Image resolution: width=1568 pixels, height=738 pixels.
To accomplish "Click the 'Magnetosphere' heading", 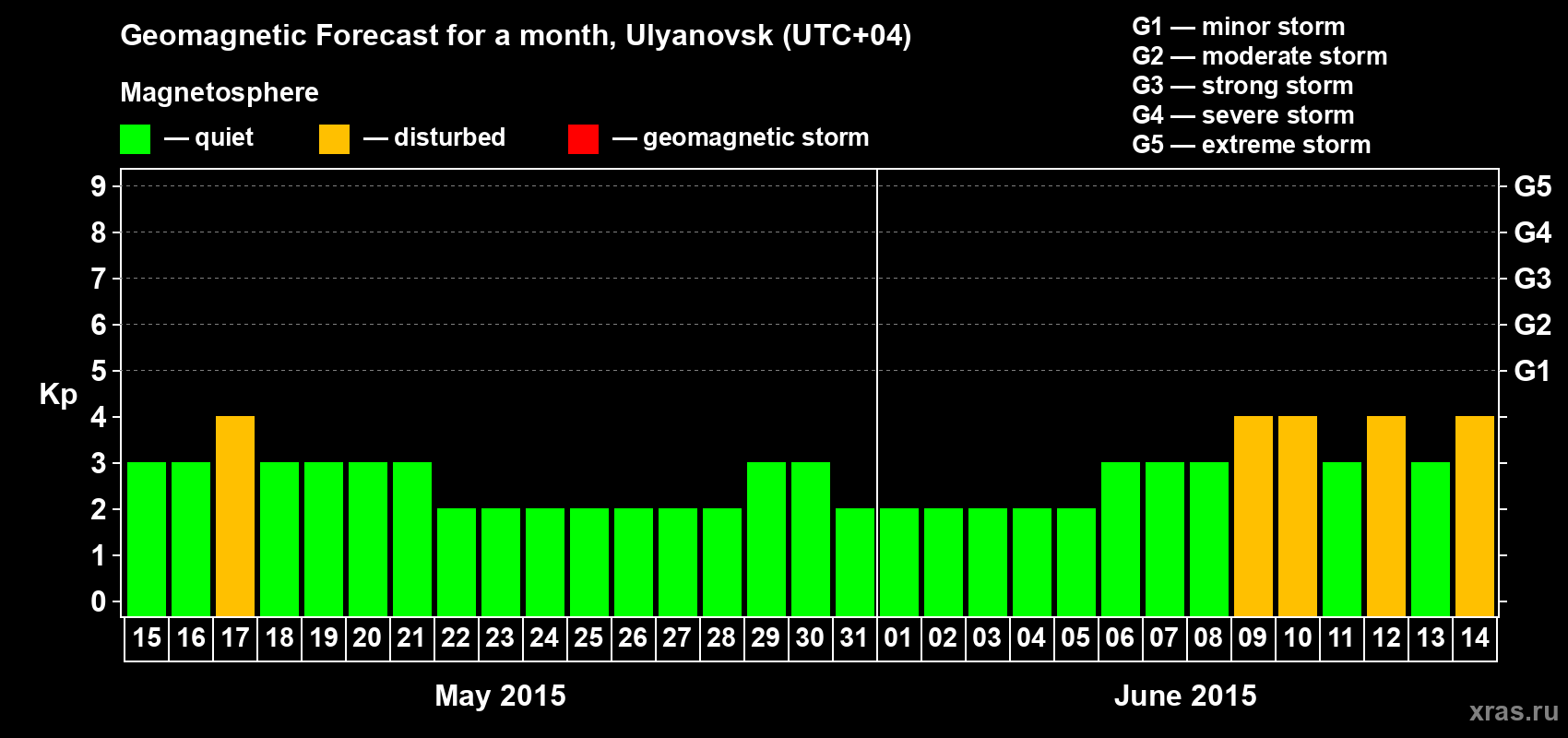I will (220, 92).
